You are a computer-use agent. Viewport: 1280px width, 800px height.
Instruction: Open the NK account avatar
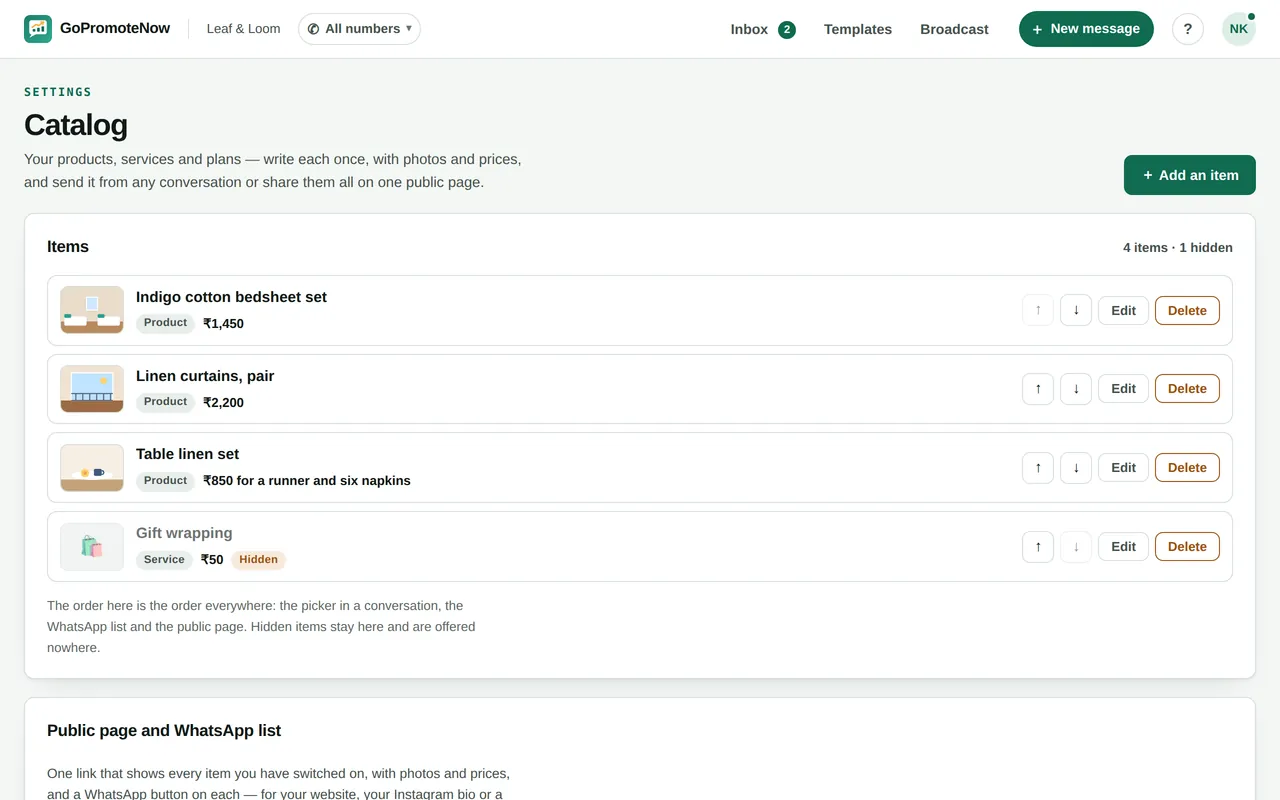tap(1239, 29)
